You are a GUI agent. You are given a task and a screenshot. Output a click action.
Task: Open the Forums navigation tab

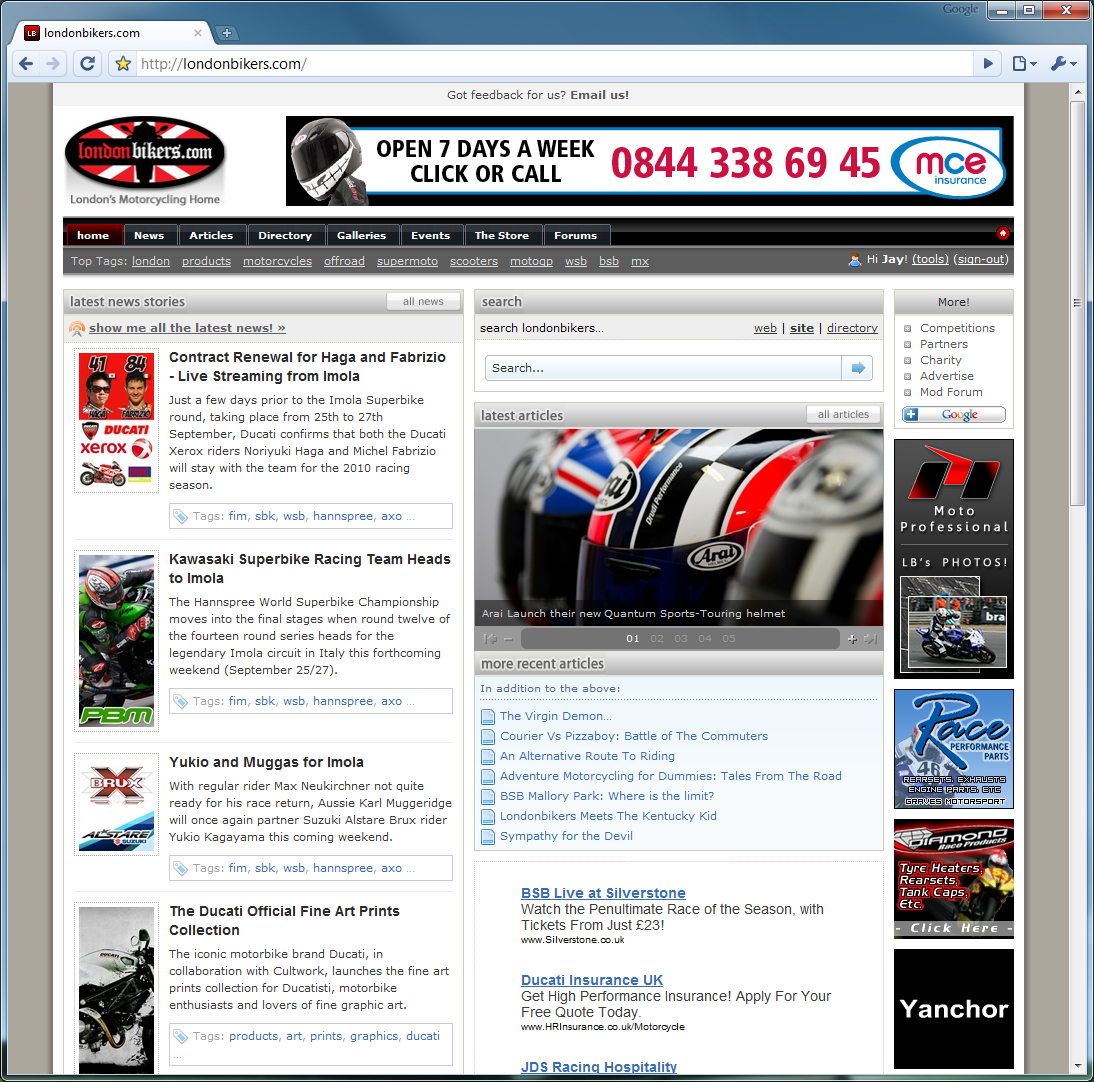pyautogui.click(x=575, y=236)
